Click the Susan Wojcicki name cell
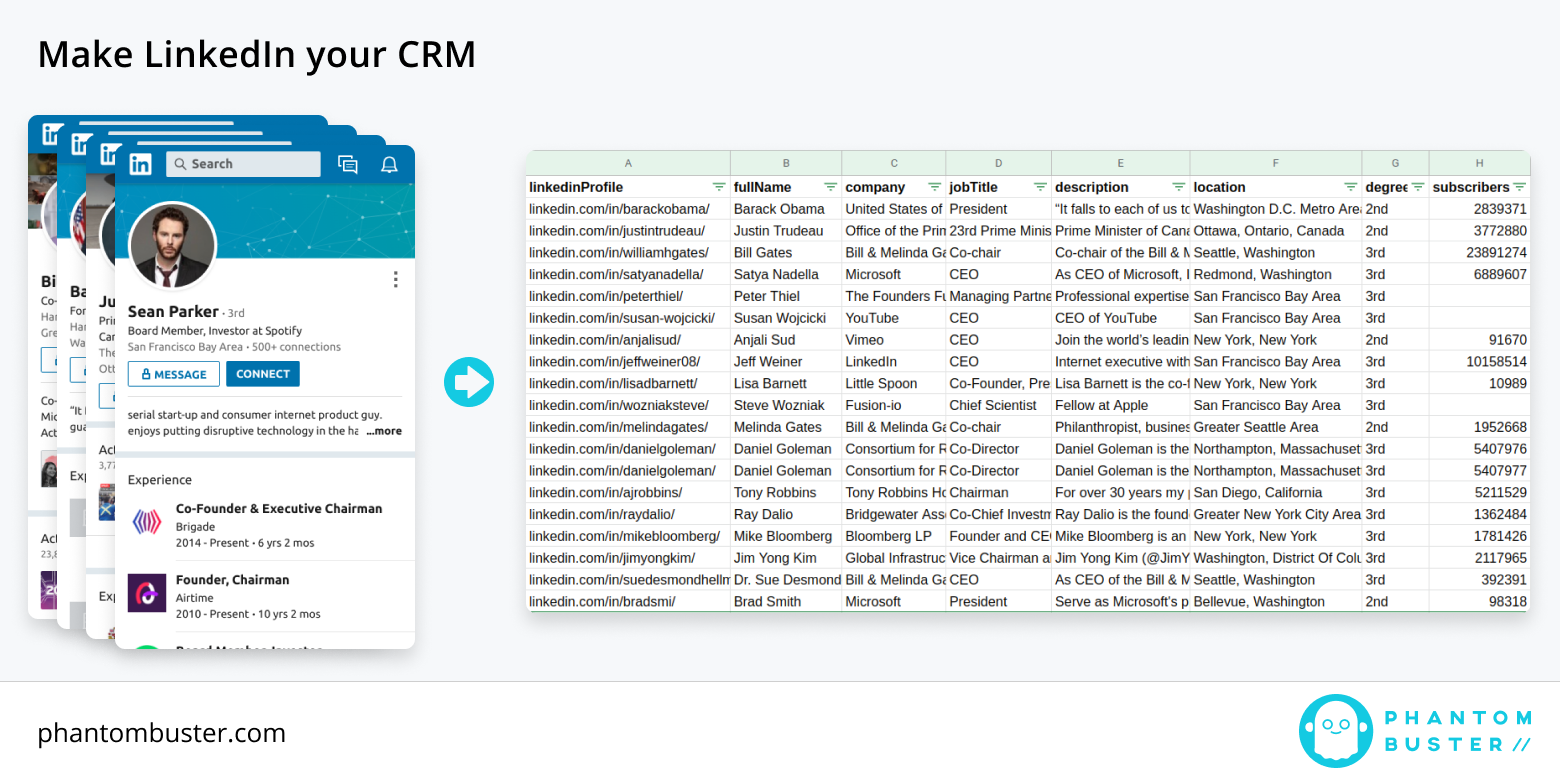The height and width of the screenshot is (780, 1560). point(786,318)
